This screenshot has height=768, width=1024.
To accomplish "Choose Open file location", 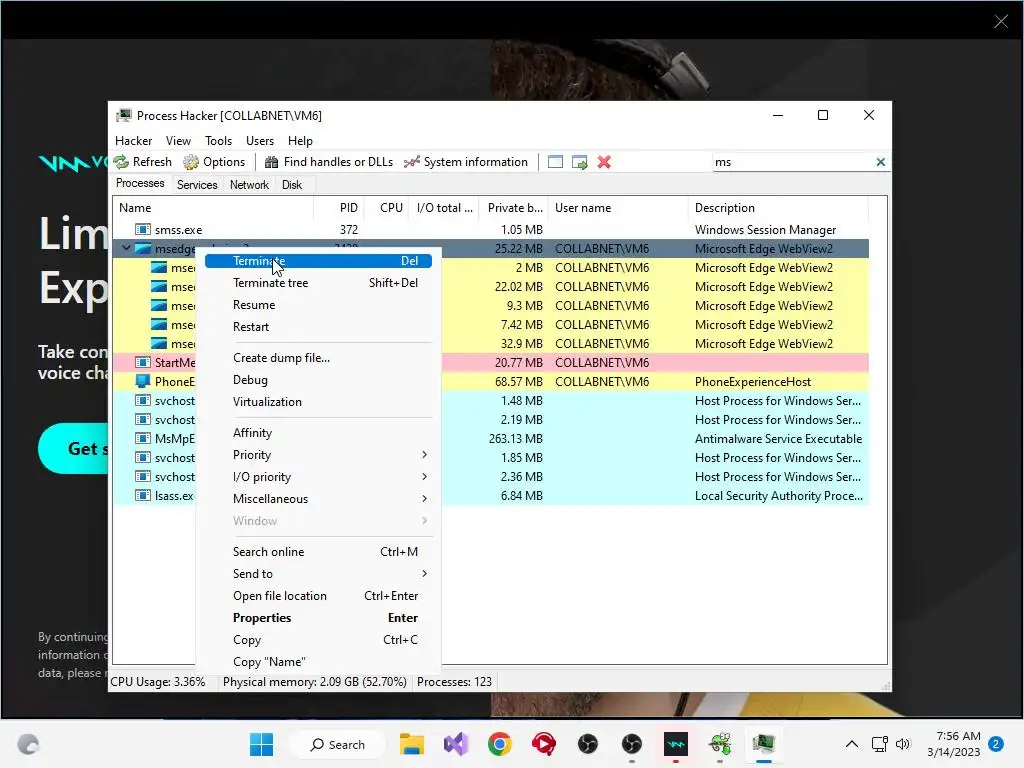I will 318,596.
